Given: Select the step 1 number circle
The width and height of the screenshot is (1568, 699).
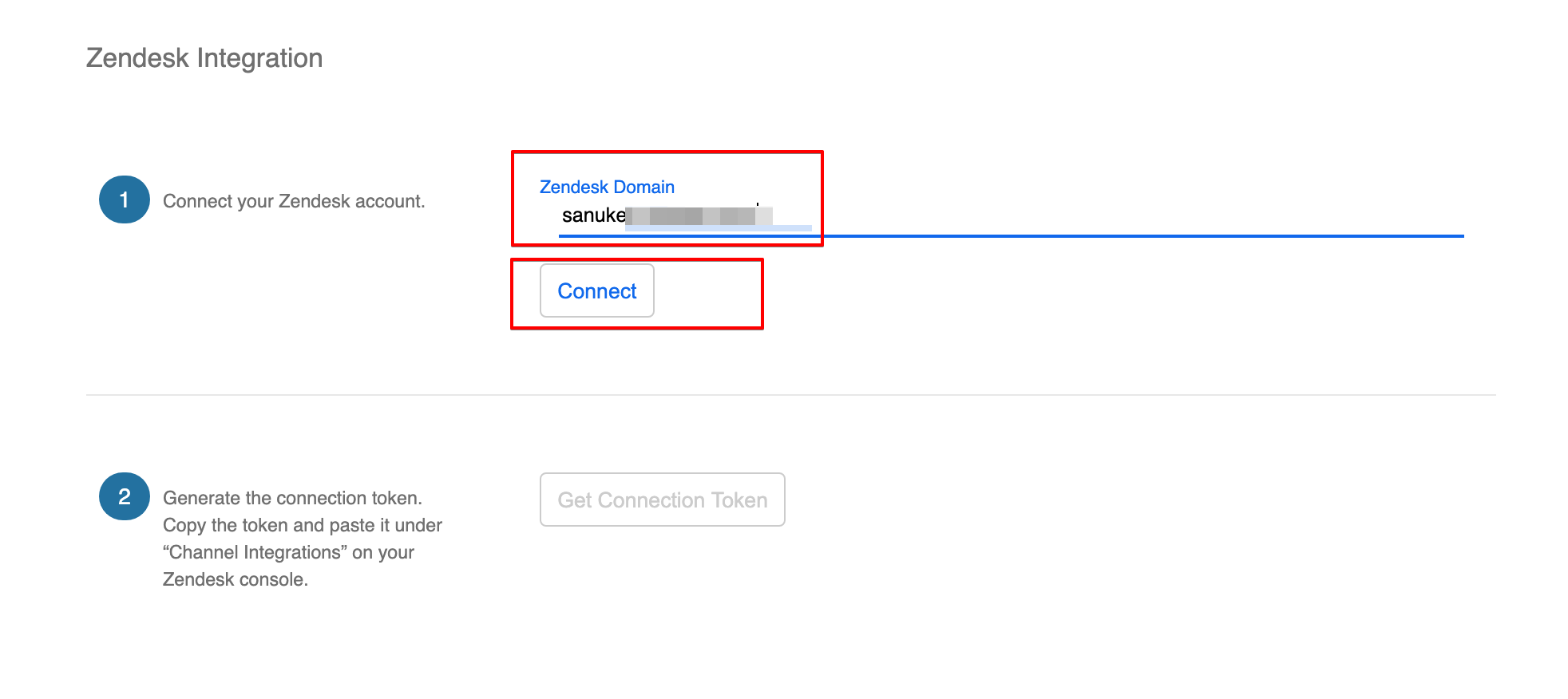Looking at the screenshot, I should [124, 199].
